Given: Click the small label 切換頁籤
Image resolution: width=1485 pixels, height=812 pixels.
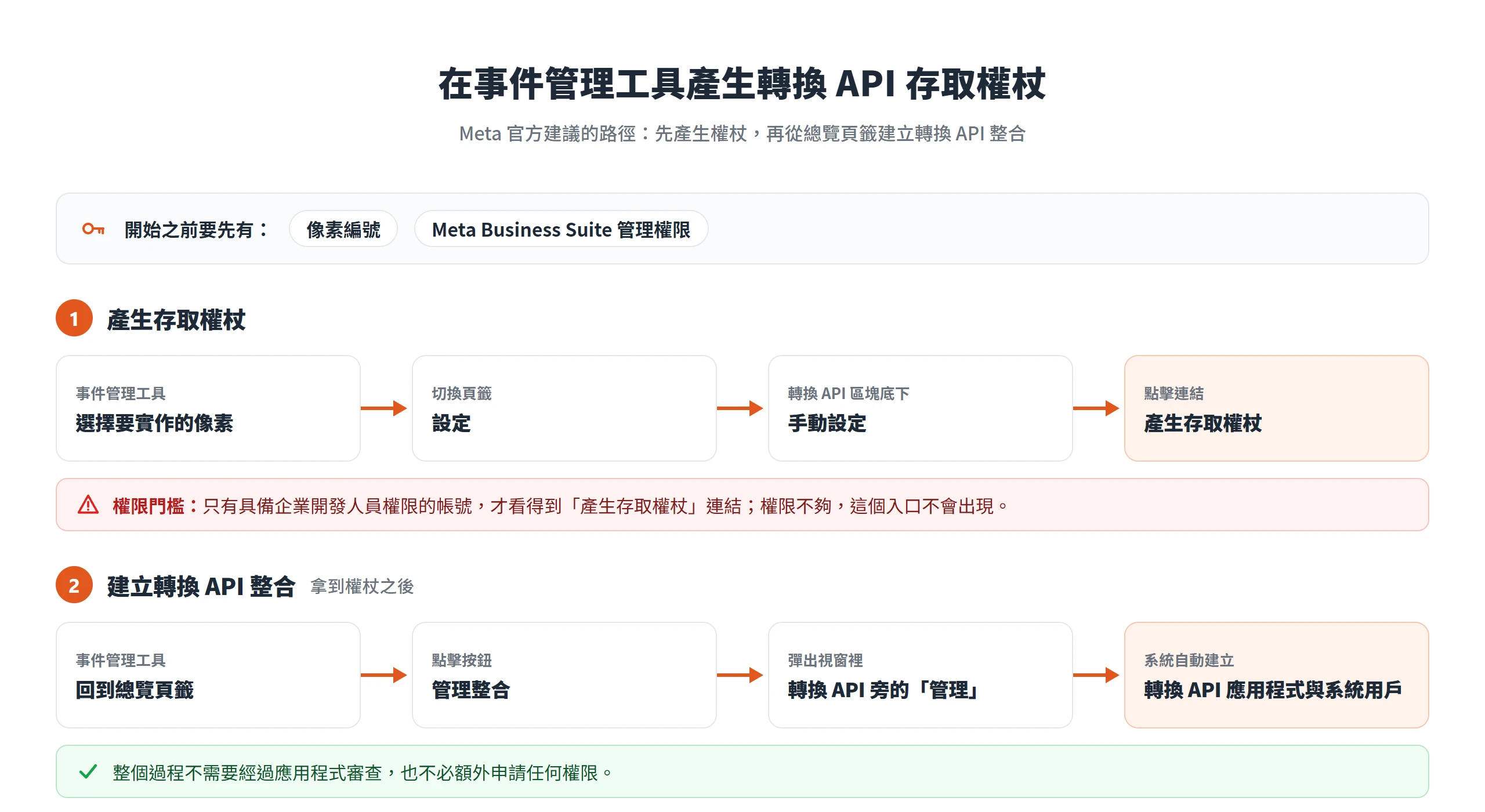Looking at the screenshot, I should pyautogui.click(x=462, y=393).
